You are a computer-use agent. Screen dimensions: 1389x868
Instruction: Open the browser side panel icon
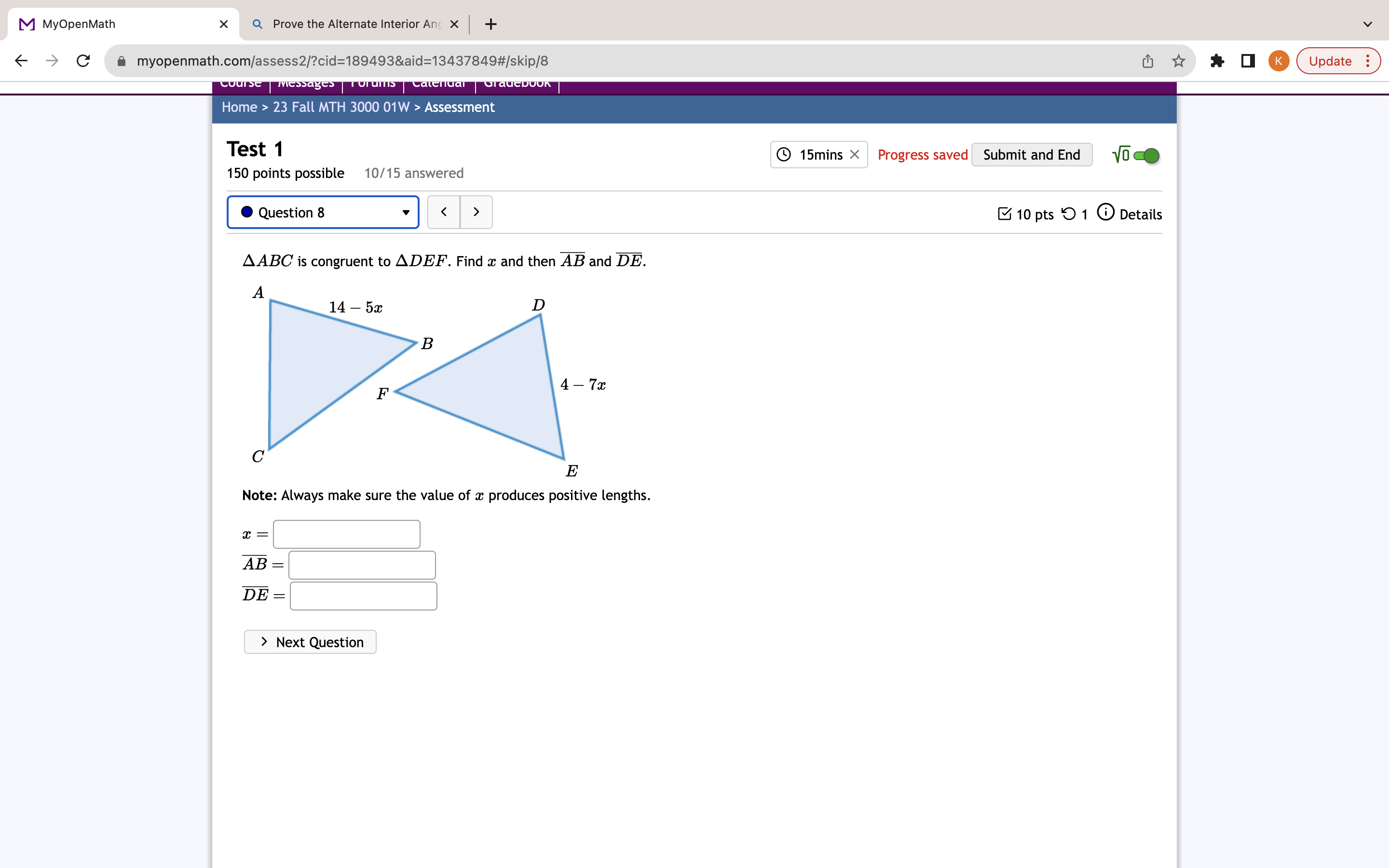point(1248,61)
